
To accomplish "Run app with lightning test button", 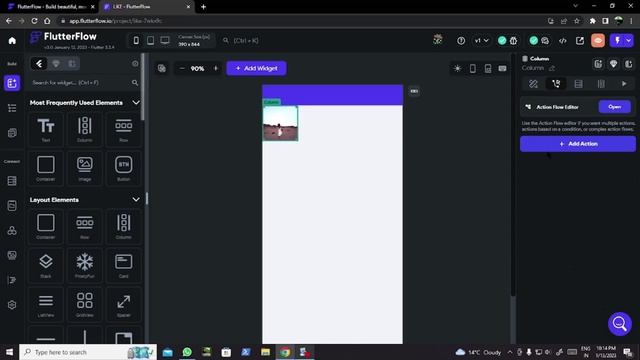I will pos(617,40).
